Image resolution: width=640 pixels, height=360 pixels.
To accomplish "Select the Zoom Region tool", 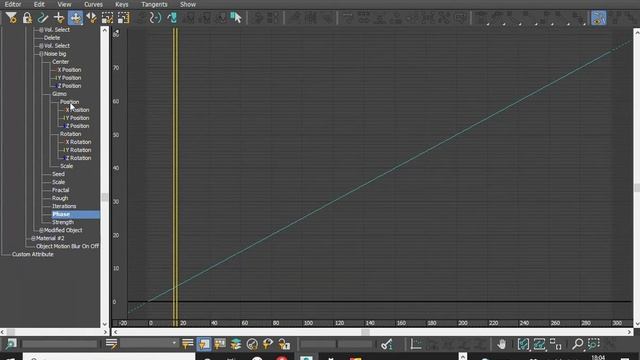I will tap(593, 344).
